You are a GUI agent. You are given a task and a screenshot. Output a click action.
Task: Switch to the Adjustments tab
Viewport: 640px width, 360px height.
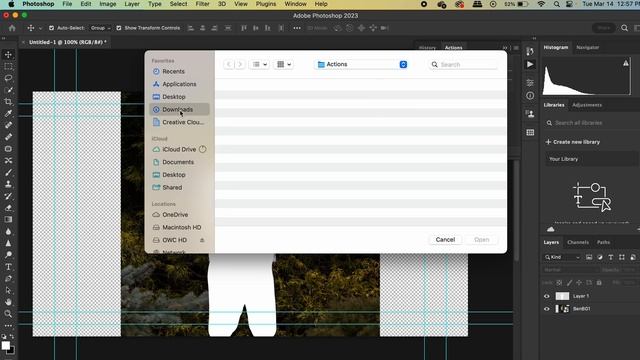tap(587, 105)
